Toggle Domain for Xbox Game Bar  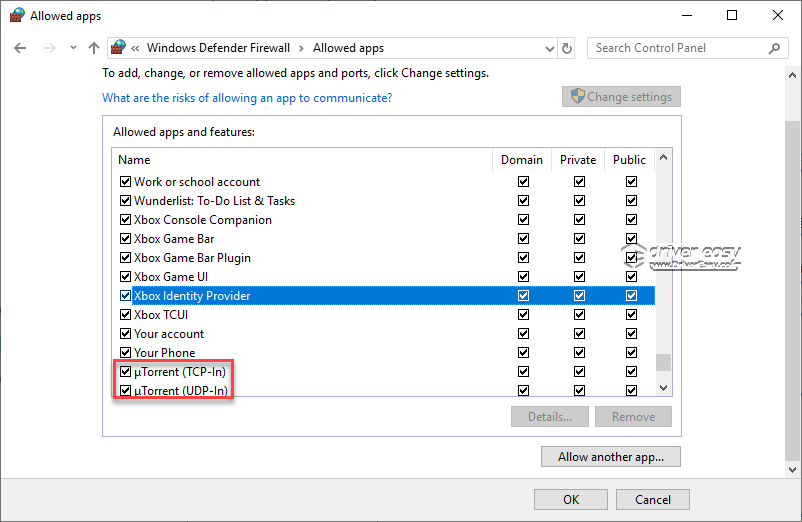(523, 238)
